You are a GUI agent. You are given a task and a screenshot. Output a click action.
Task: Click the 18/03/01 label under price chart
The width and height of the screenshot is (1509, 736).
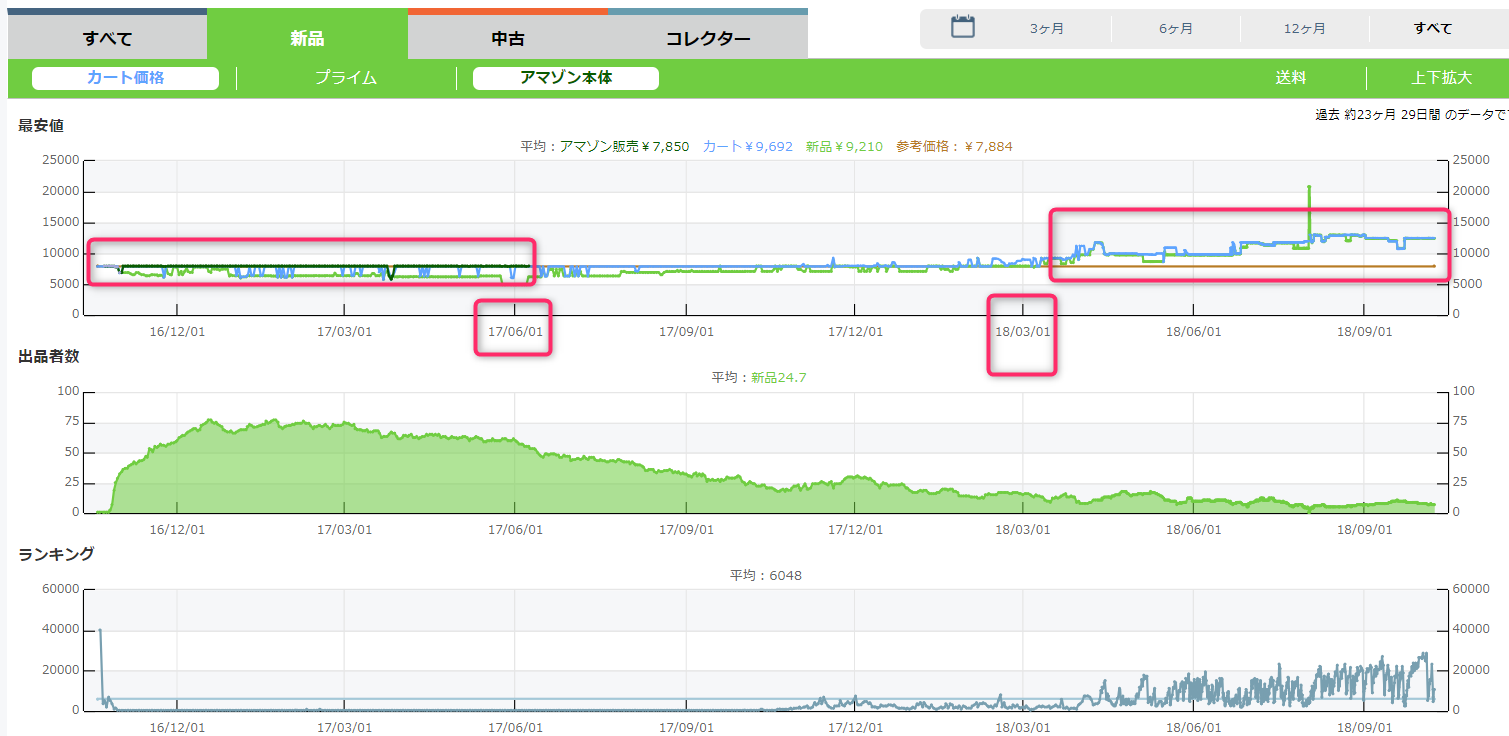[x=1022, y=331]
